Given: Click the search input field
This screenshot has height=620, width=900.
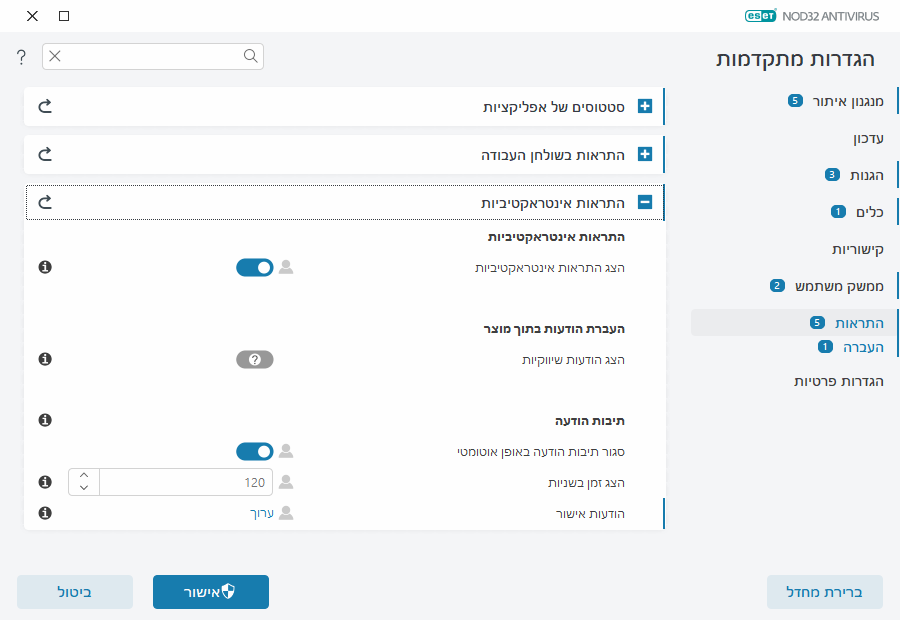Looking at the screenshot, I should click(x=152, y=56).
